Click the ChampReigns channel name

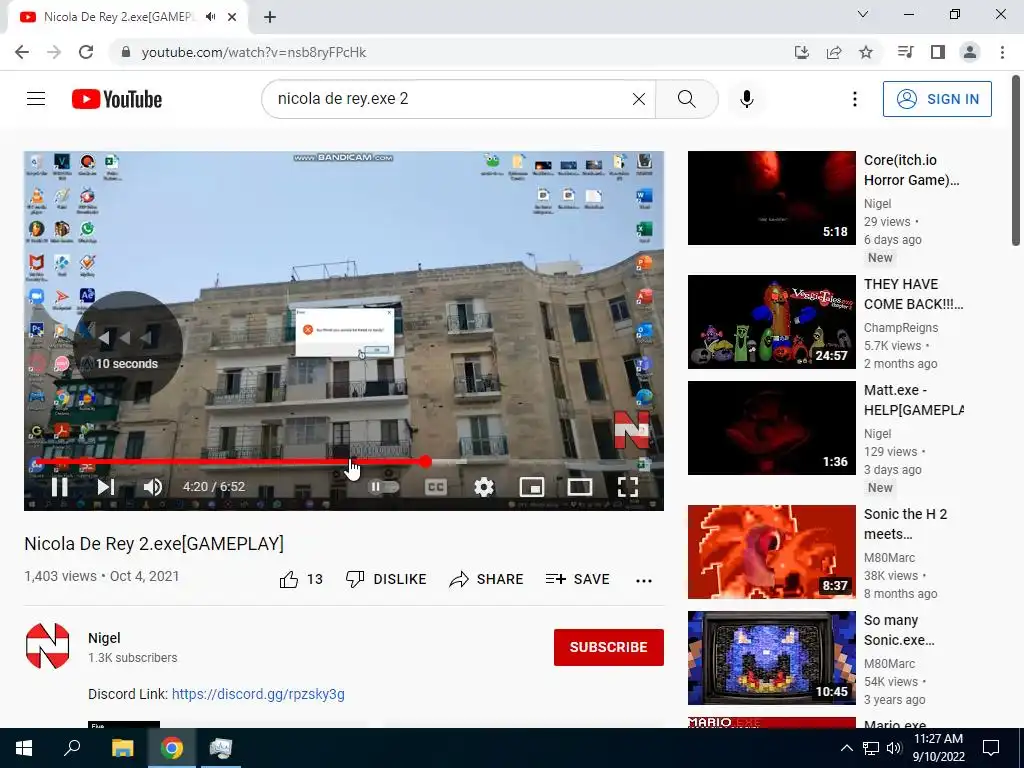coord(901,328)
